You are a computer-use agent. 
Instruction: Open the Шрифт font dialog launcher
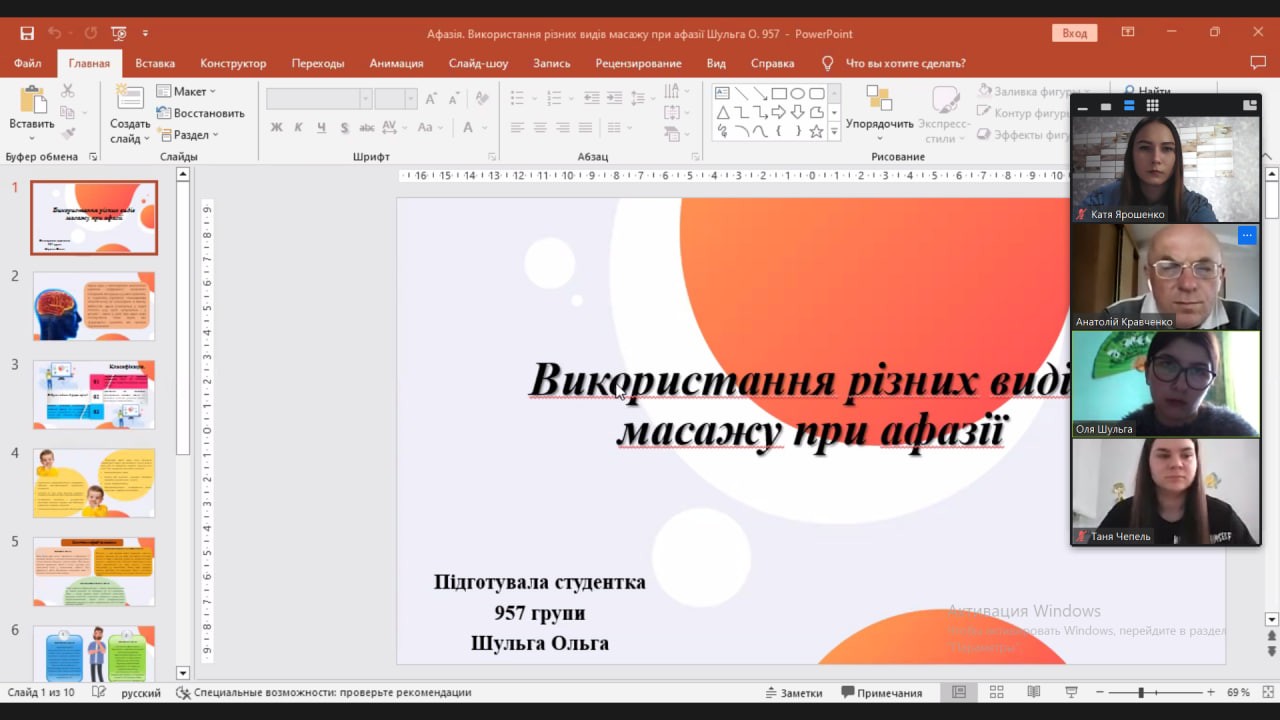492,157
